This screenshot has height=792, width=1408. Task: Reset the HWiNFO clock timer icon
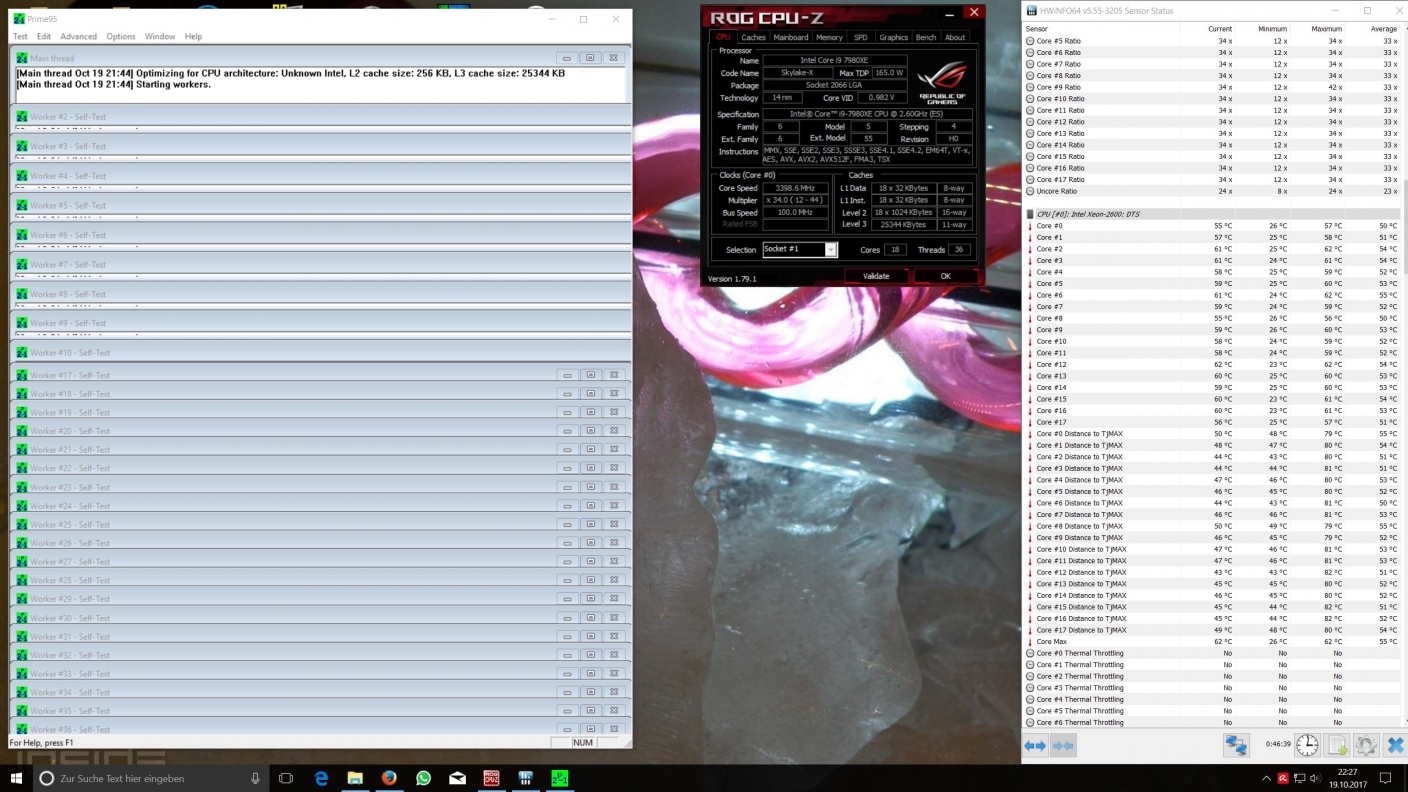(x=1307, y=746)
